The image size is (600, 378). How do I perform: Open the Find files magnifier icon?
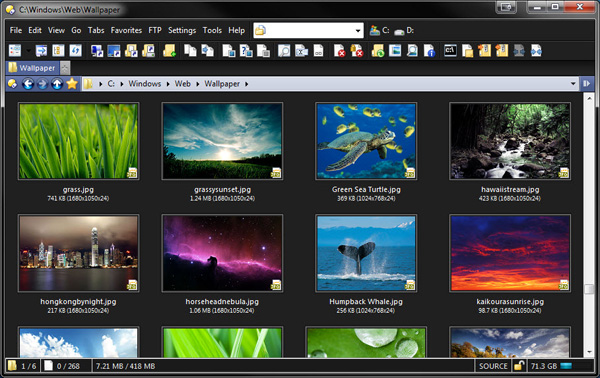tap(284, 51)
